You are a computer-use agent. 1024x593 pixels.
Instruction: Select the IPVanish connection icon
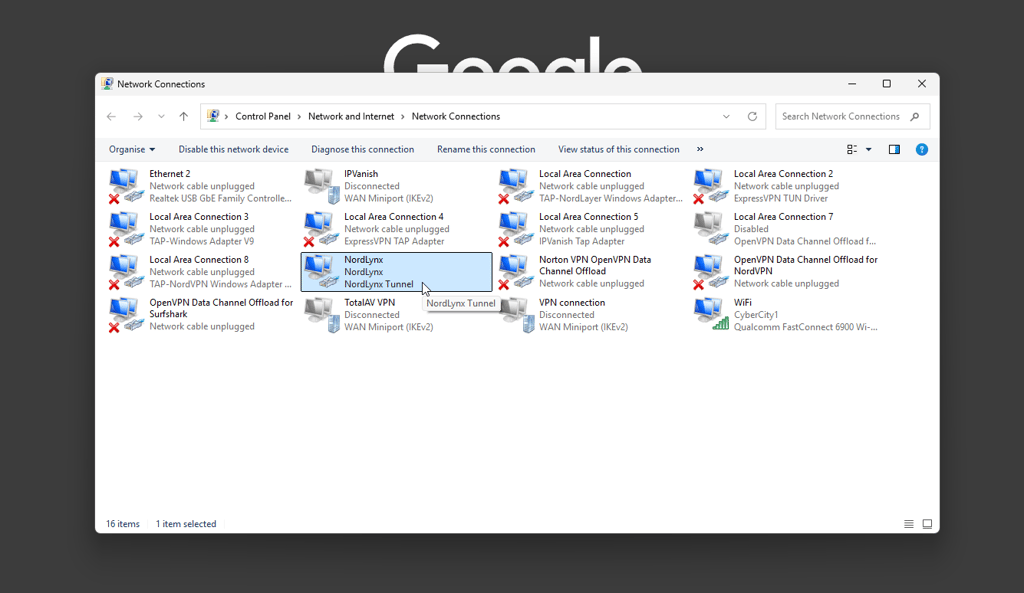tap(322, 186)
